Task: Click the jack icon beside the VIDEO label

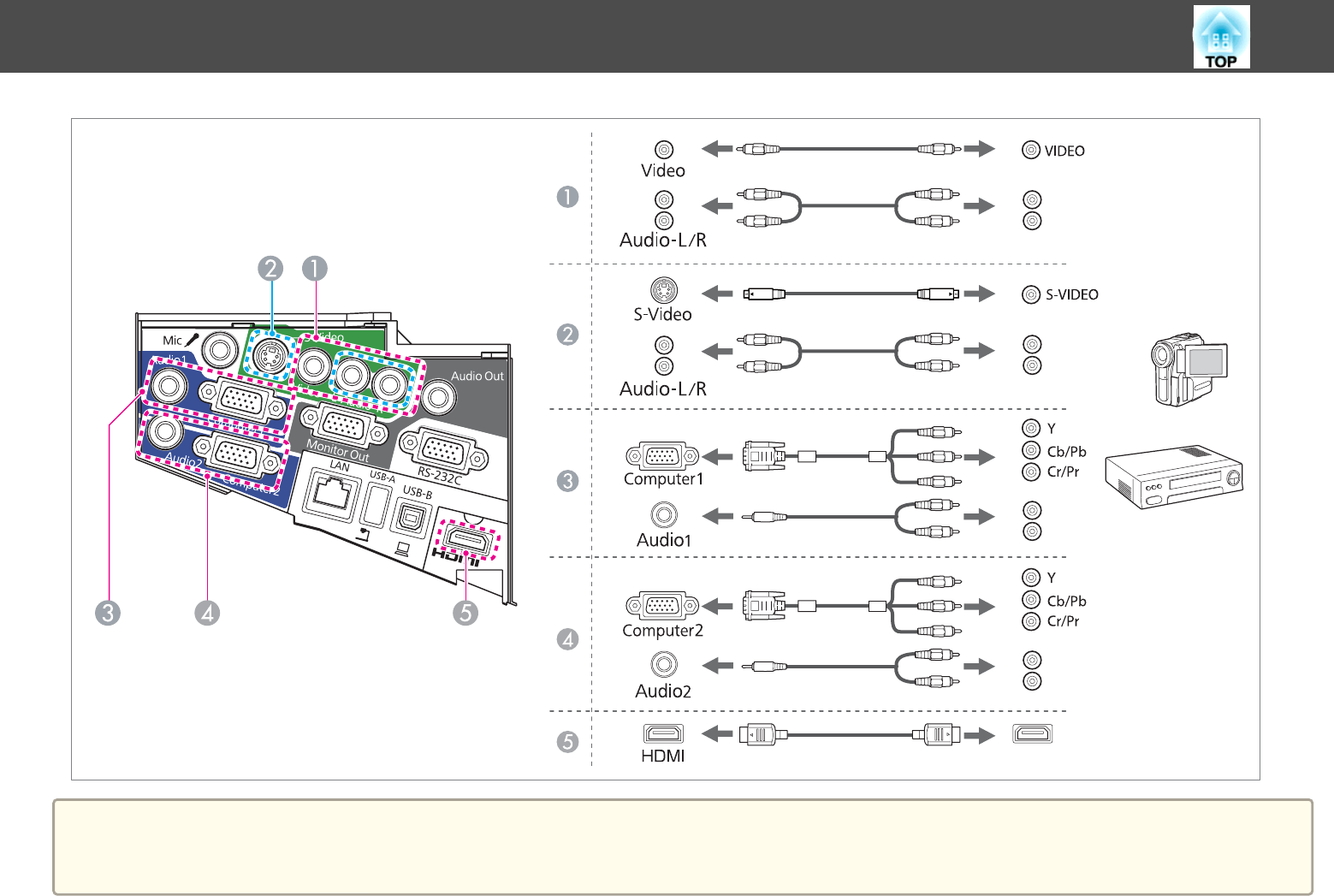Action: click(1031, 150)
